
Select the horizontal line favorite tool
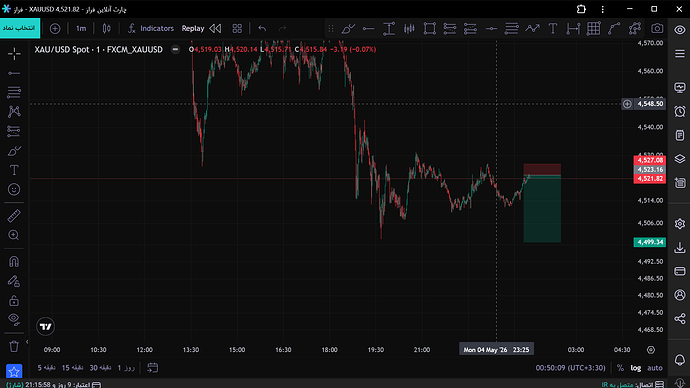491,29
